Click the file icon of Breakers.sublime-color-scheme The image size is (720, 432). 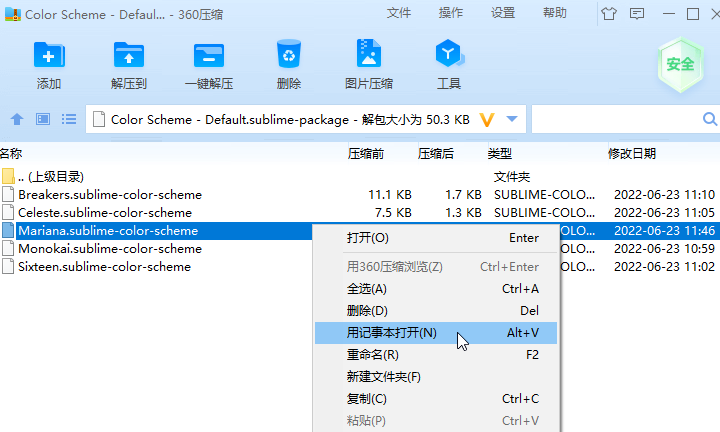click(x=8, y=195)
